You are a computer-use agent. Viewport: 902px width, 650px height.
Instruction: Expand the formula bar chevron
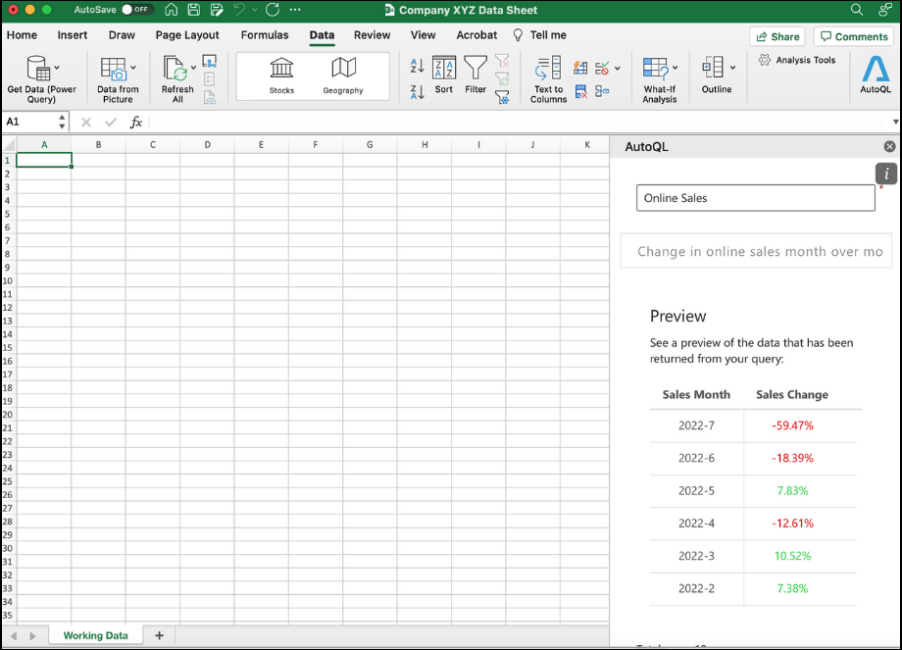click(x=895, y=122)
